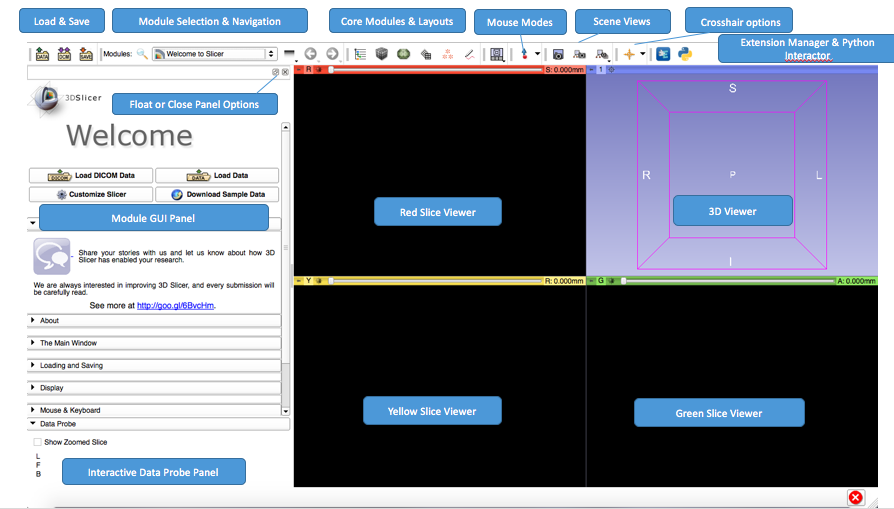Enable the Show Zoomed Slice checkbox
The image size is (894, 509).
point(38,442)
